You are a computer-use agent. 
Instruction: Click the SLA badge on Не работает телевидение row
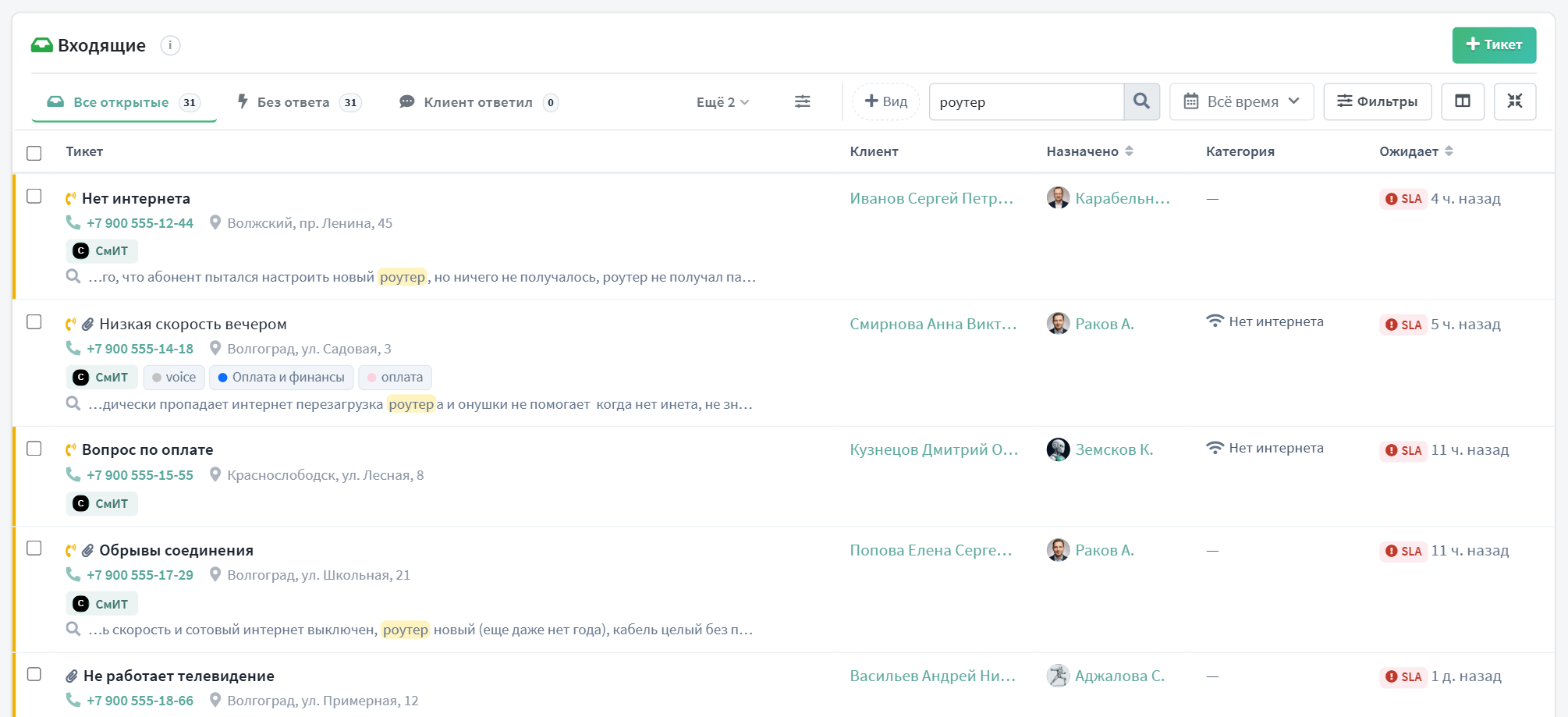1403,676
